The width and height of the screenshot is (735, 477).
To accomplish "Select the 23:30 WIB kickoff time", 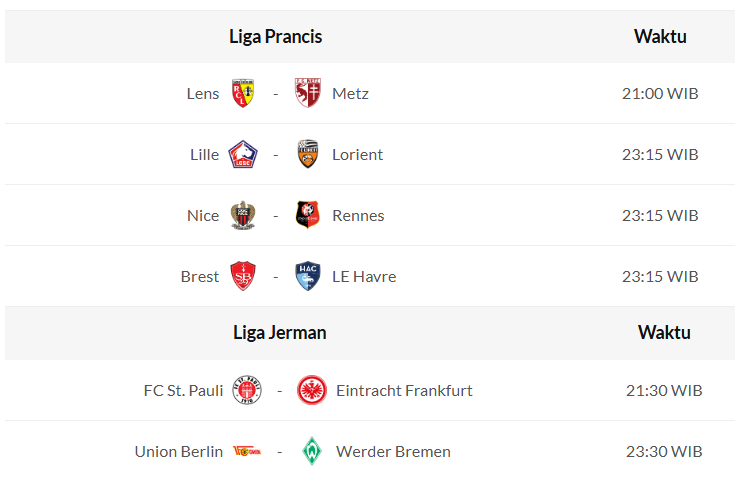I will (664, 451).
